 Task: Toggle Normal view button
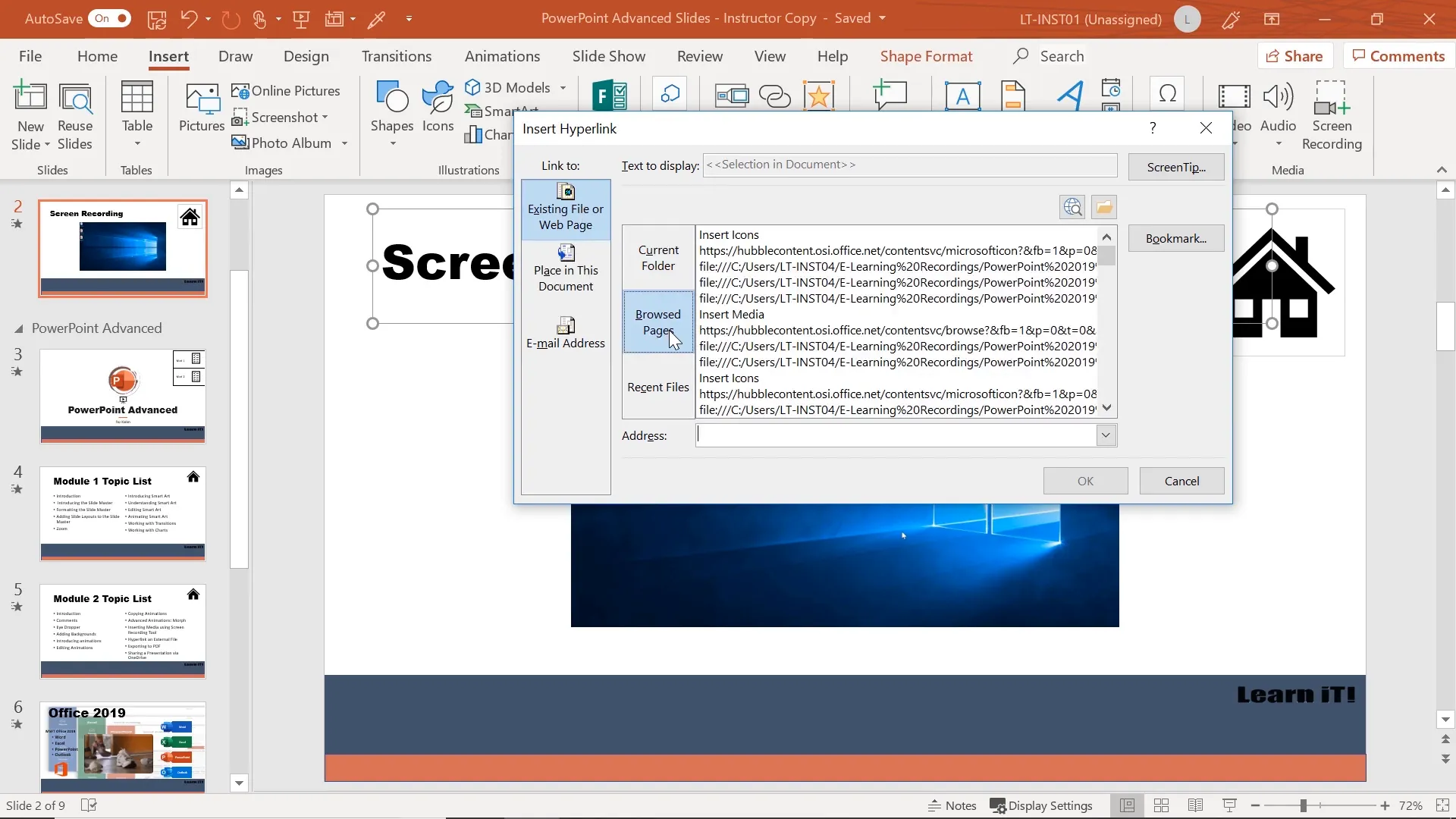click(1128, 805)
